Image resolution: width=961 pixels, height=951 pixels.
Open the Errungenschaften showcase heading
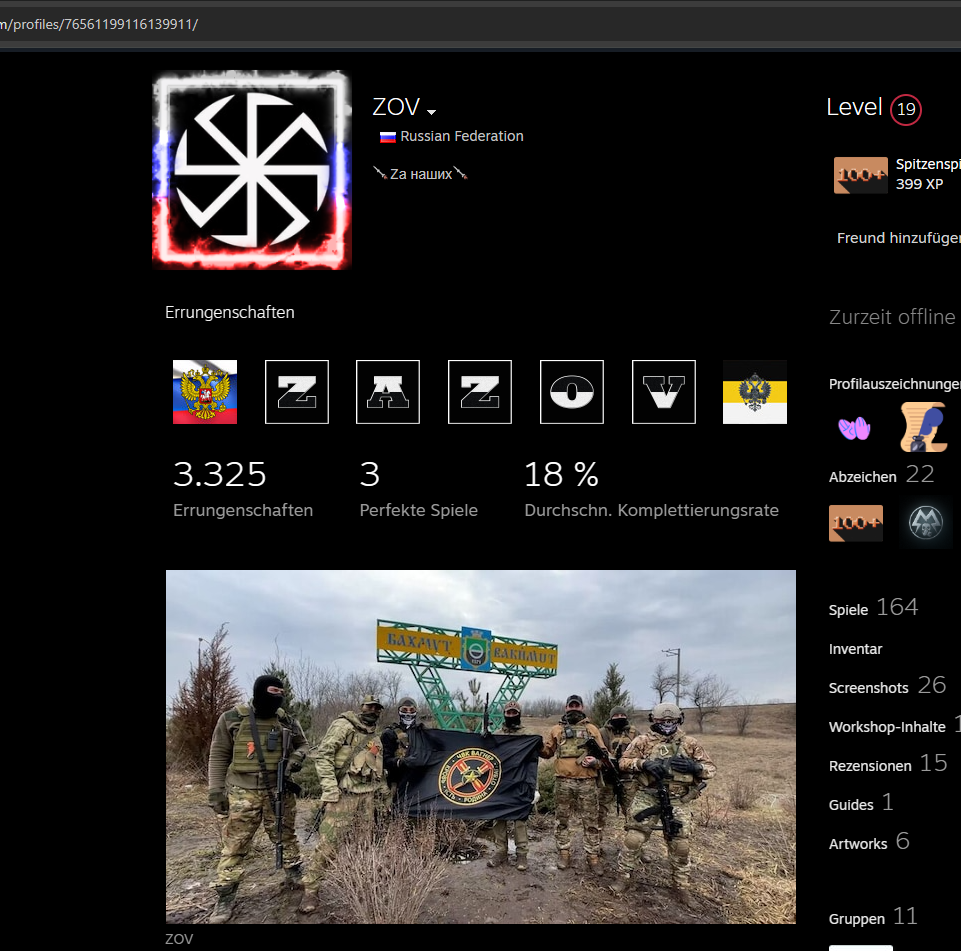click(230, 312)
